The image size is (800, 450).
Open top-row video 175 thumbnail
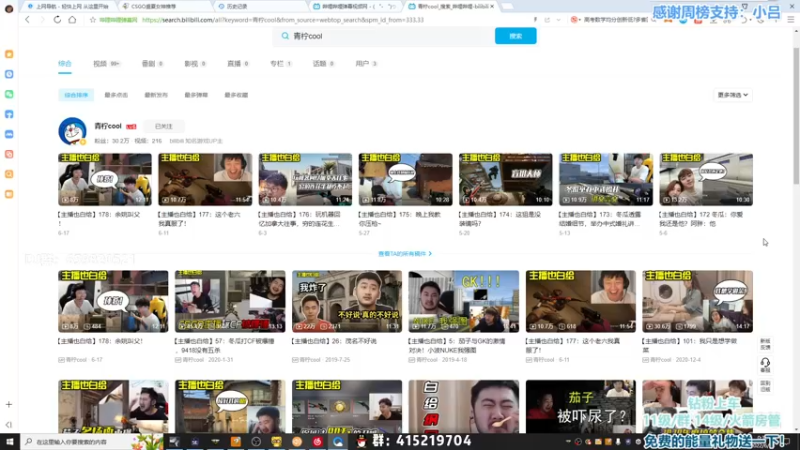pos(405,180)
